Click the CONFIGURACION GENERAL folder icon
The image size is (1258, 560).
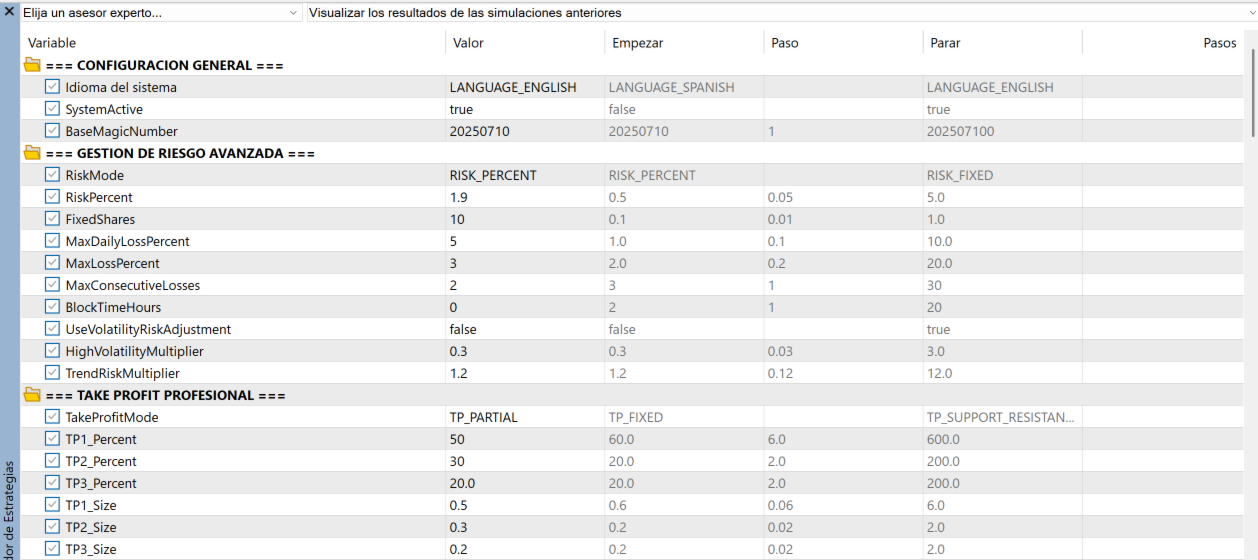point(31,66)
